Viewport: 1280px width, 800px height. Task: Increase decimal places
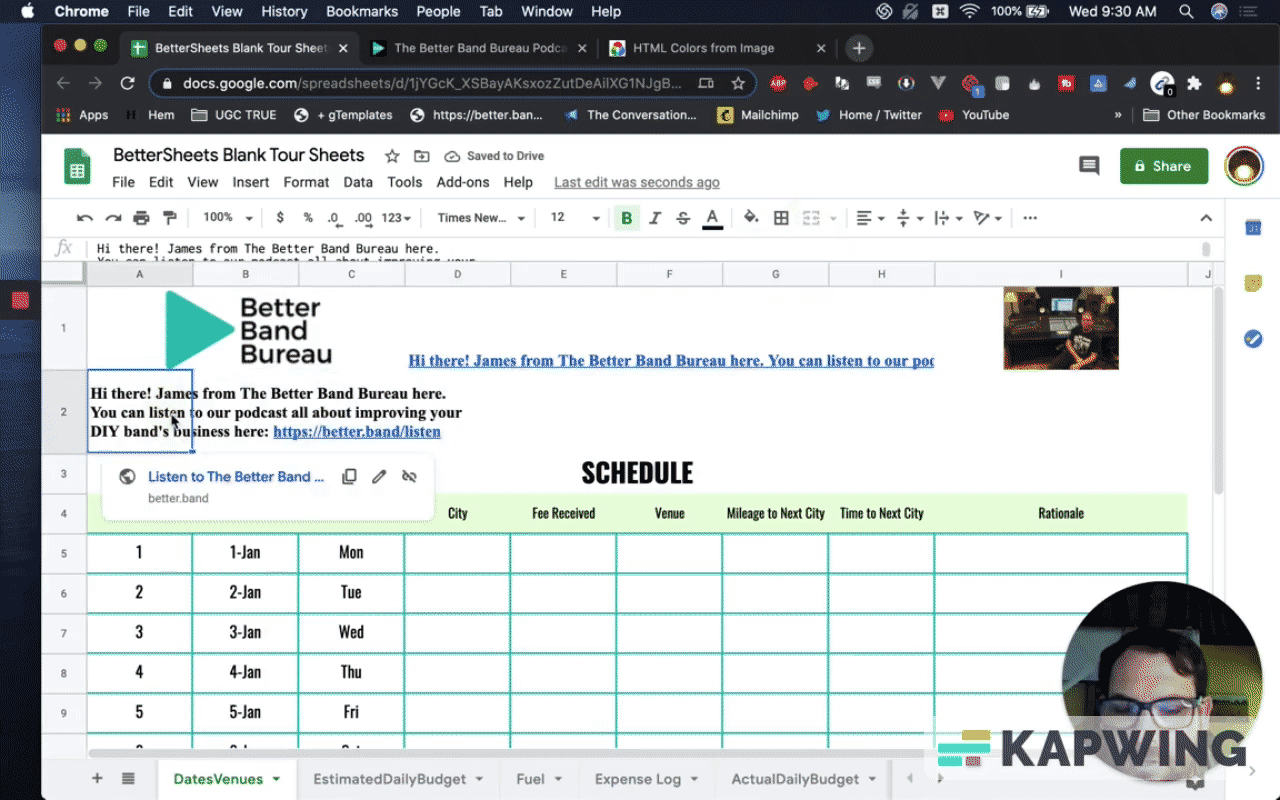click(363, 218)
